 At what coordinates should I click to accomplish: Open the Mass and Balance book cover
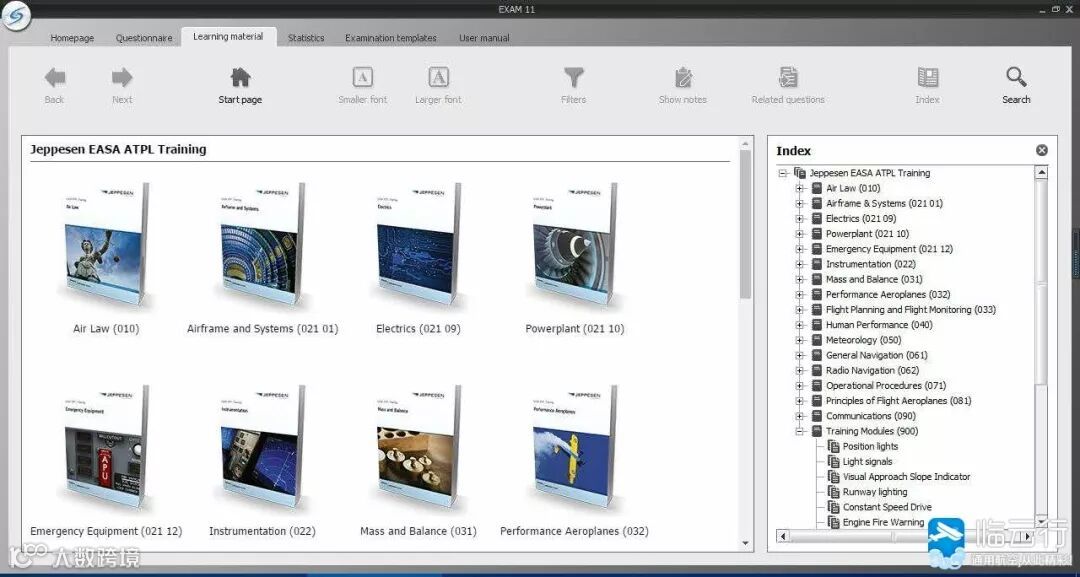pyautogui.click(x=418, y=446)
